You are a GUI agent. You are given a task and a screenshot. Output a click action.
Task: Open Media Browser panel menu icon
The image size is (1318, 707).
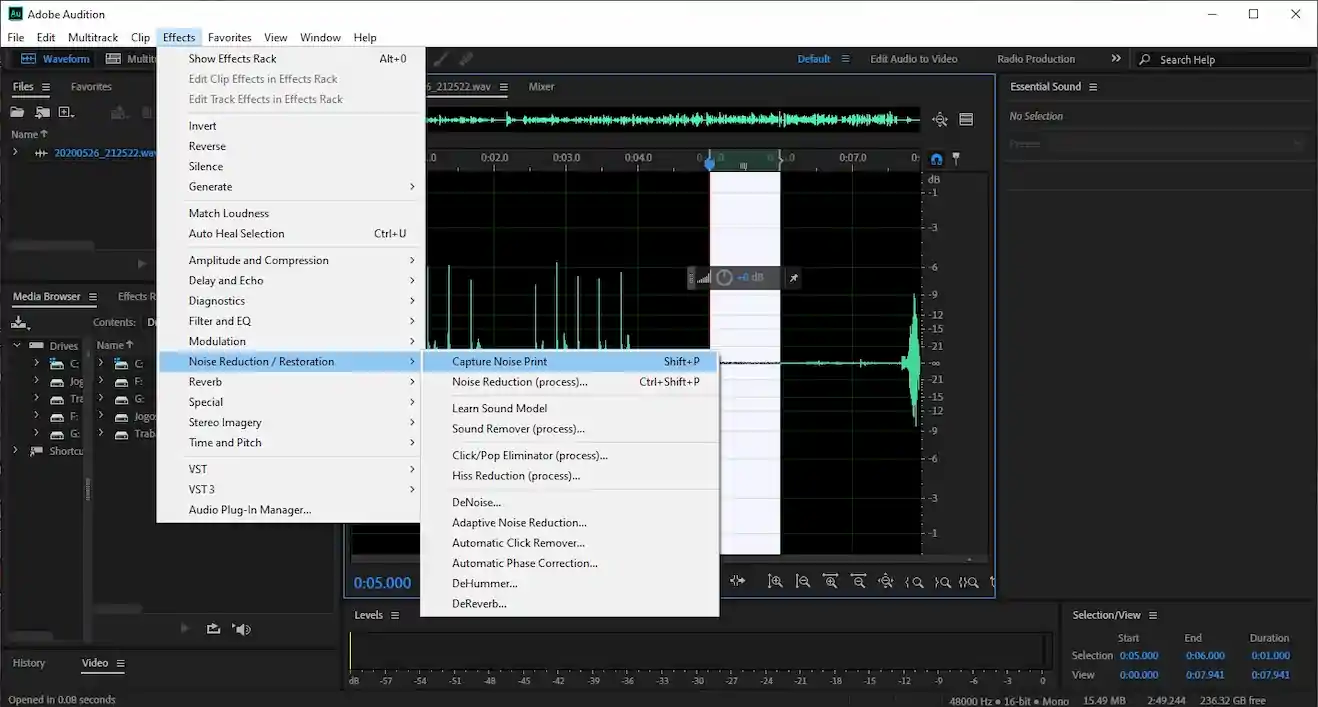pos(93,297)
